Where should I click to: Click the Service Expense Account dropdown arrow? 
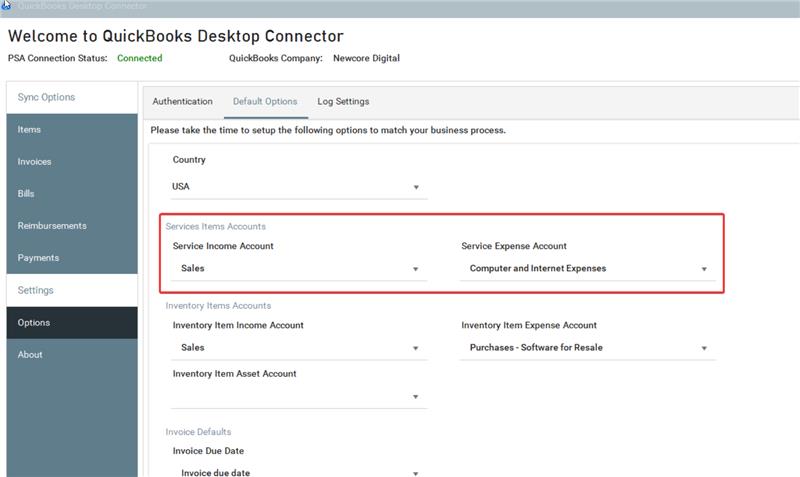point(704,269)
